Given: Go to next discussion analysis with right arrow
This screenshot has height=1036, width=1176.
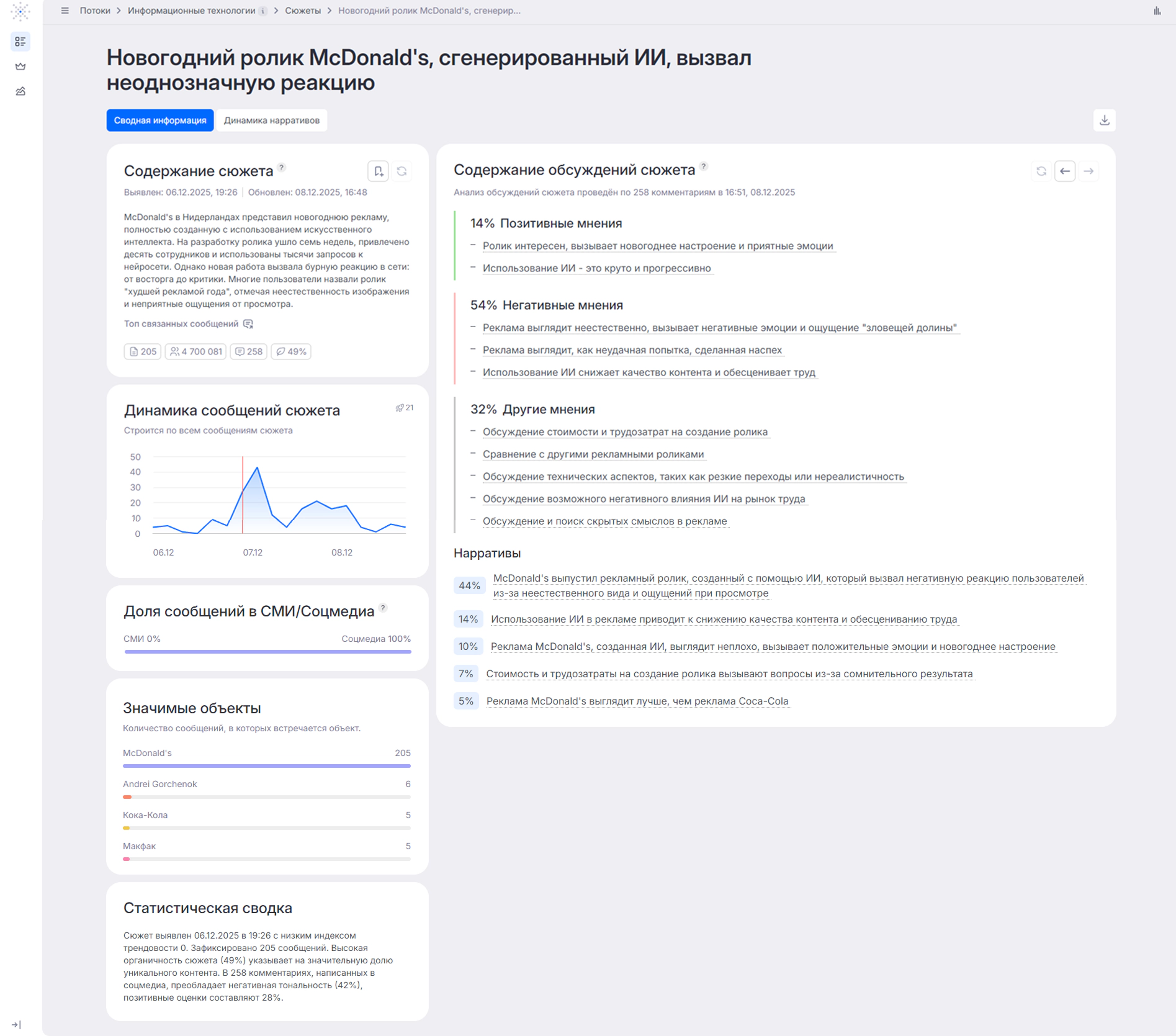Looking at the screenshot, I should (x=1088, y=171).
